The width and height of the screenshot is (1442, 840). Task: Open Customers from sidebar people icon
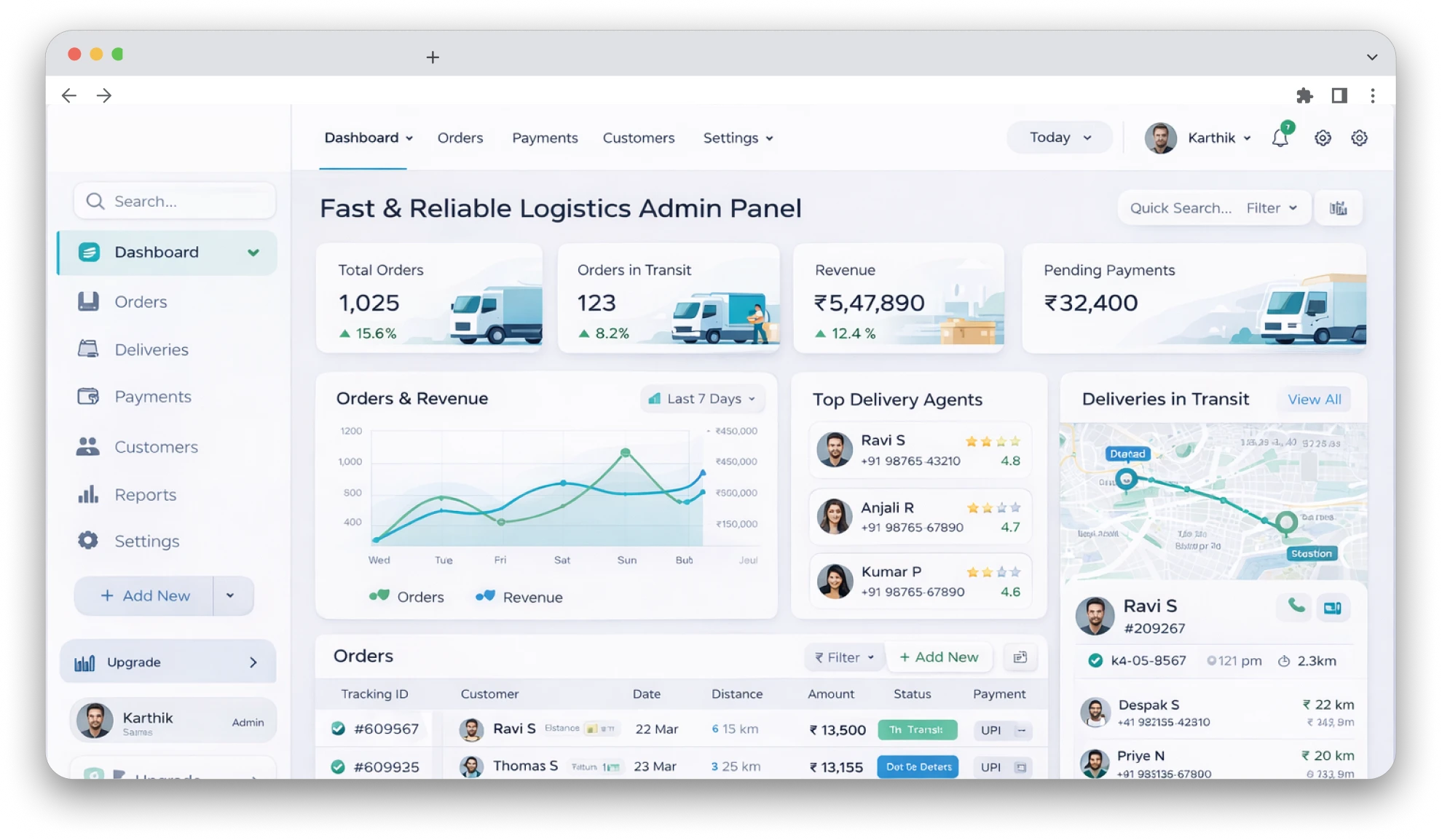tap(88, 447)
